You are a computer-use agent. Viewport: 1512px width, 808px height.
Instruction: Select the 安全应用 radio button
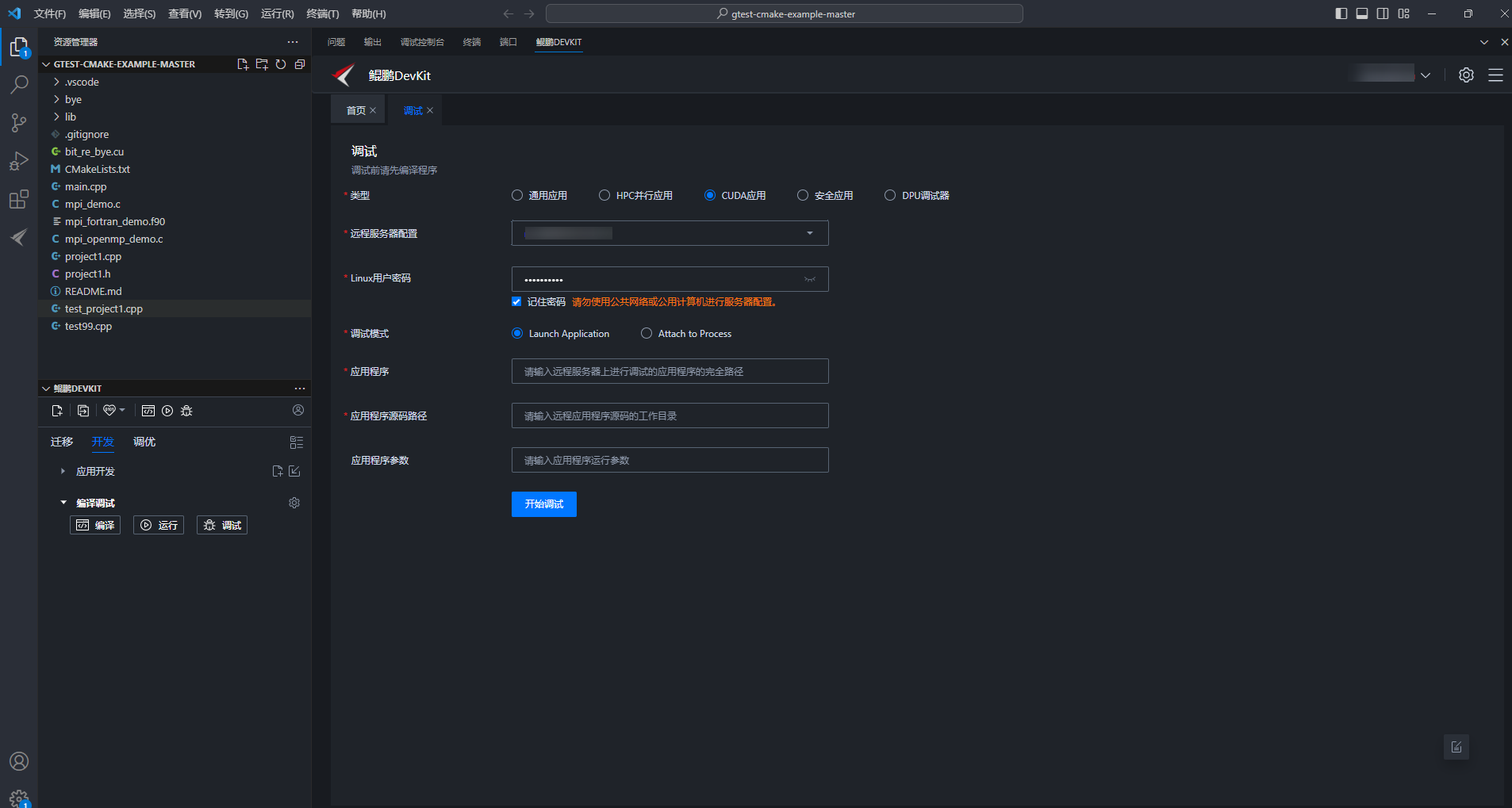[x=803, y=195]
